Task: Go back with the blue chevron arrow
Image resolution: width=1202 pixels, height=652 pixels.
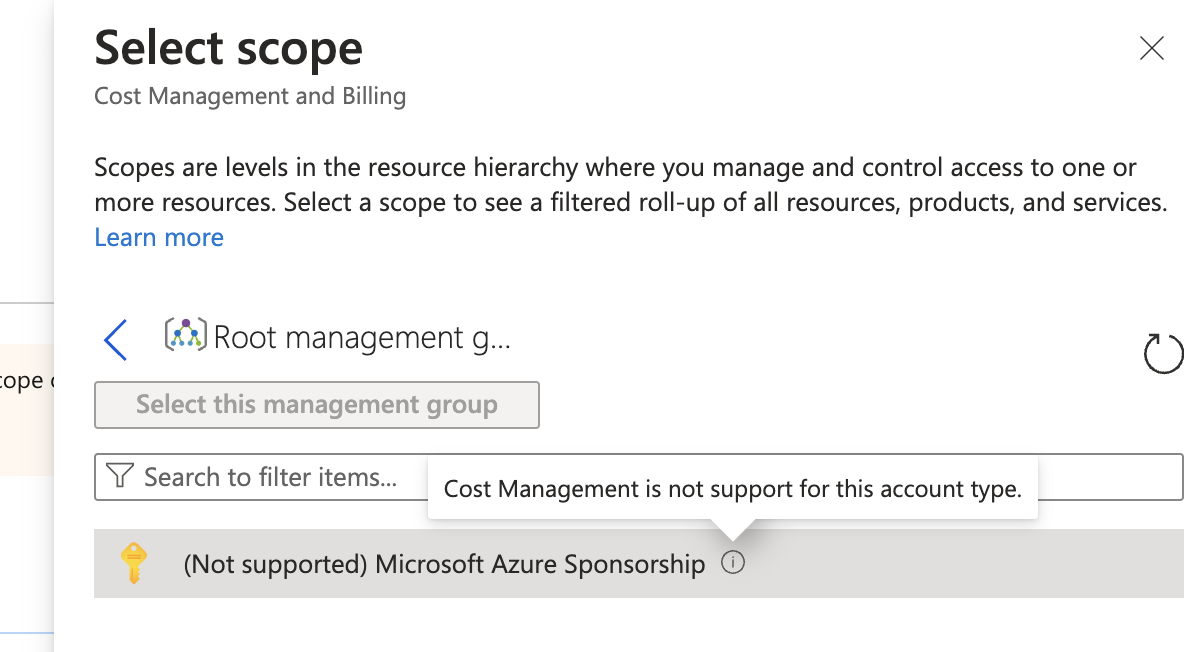Action: (116, 340)
